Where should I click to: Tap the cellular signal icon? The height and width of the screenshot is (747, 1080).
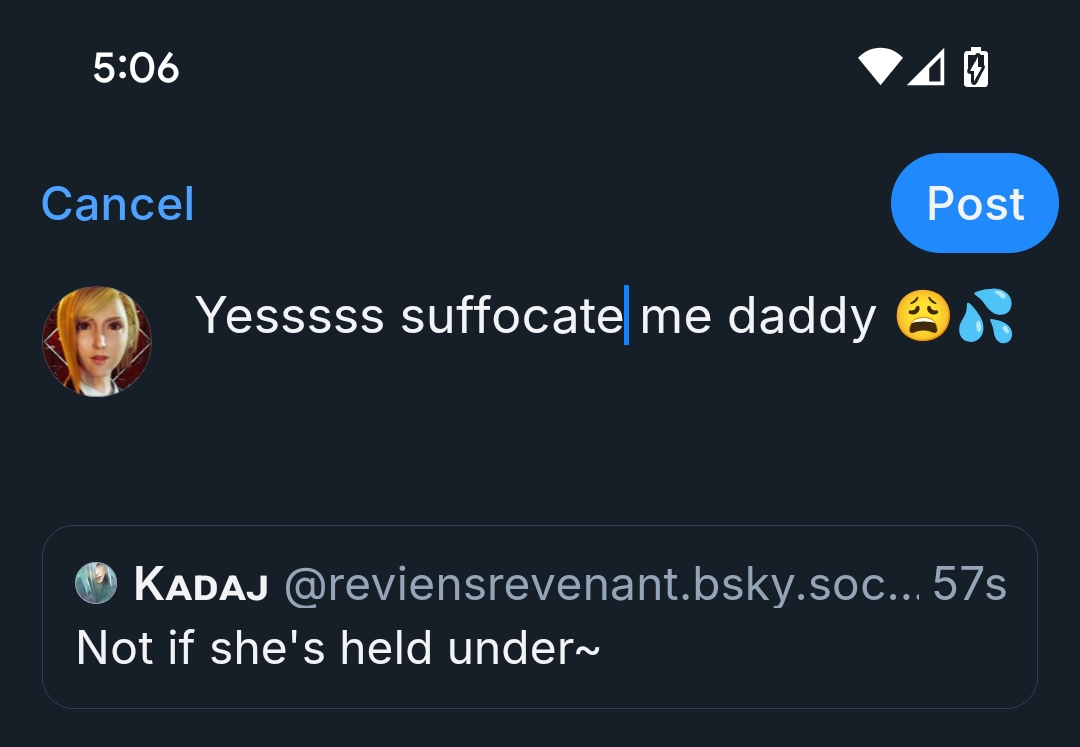pos(926,68)
